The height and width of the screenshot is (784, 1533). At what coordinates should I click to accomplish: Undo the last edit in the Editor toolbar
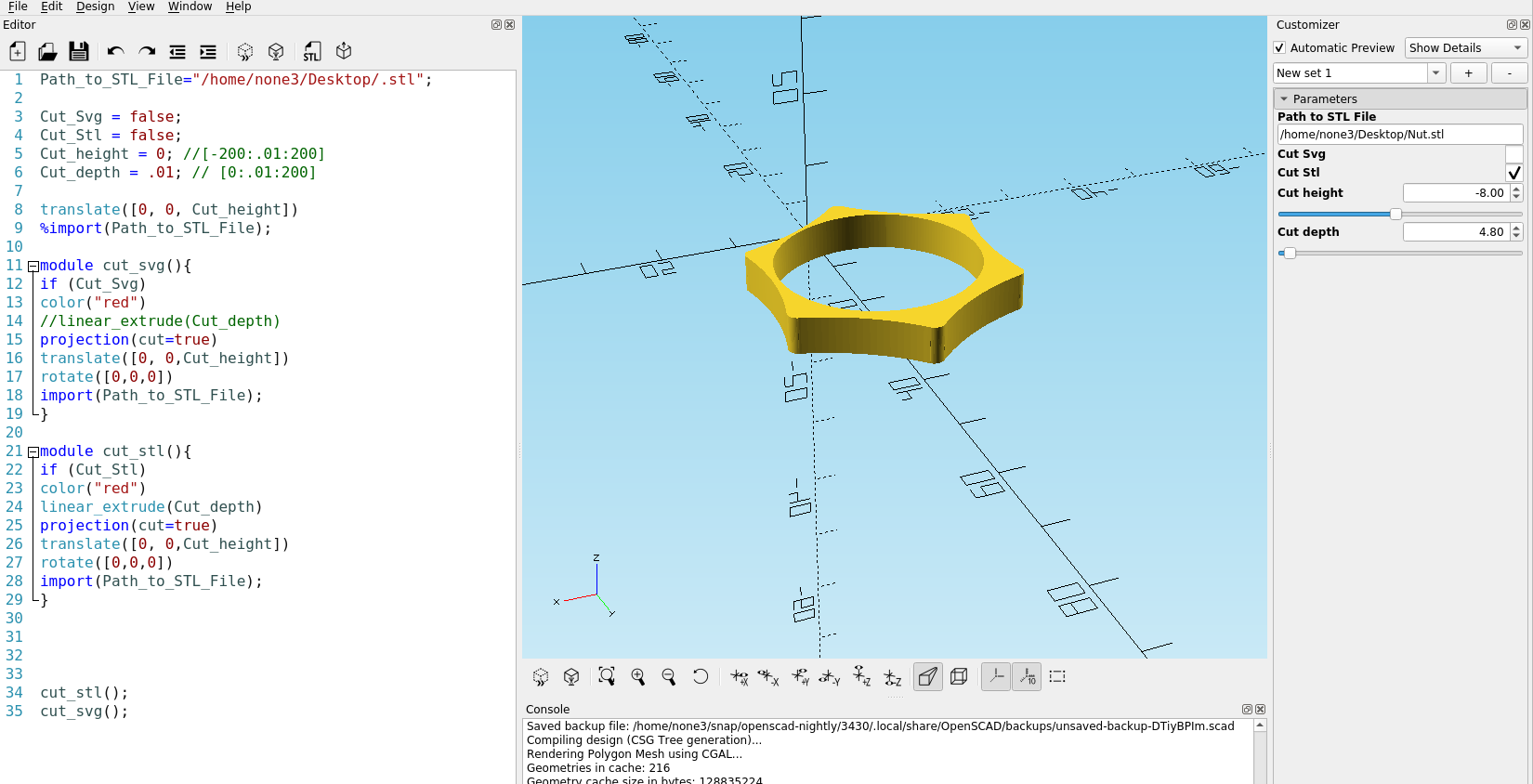click(x=115, y=52)
